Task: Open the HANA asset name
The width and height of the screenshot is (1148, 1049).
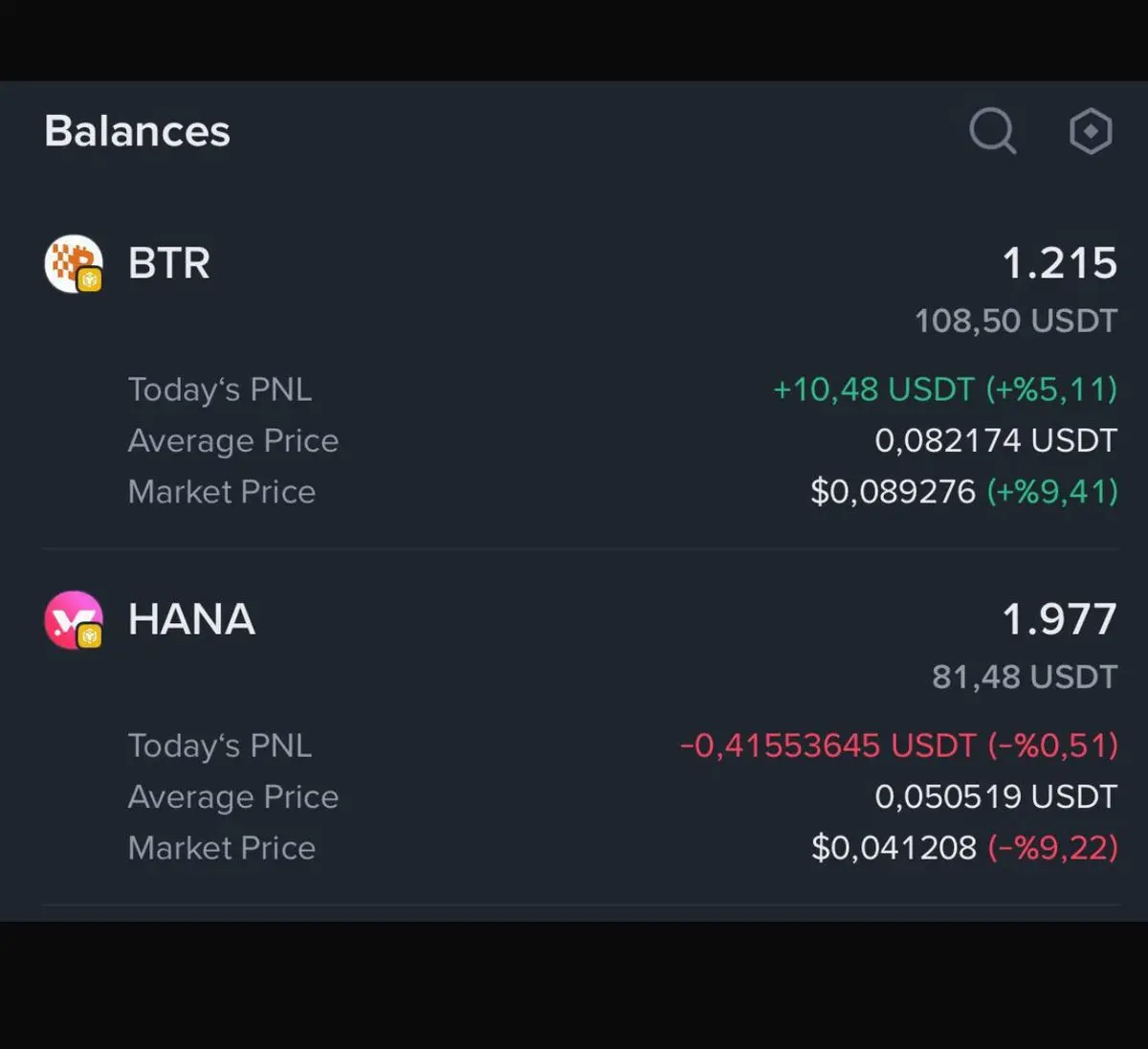Action: click(191, 619)
